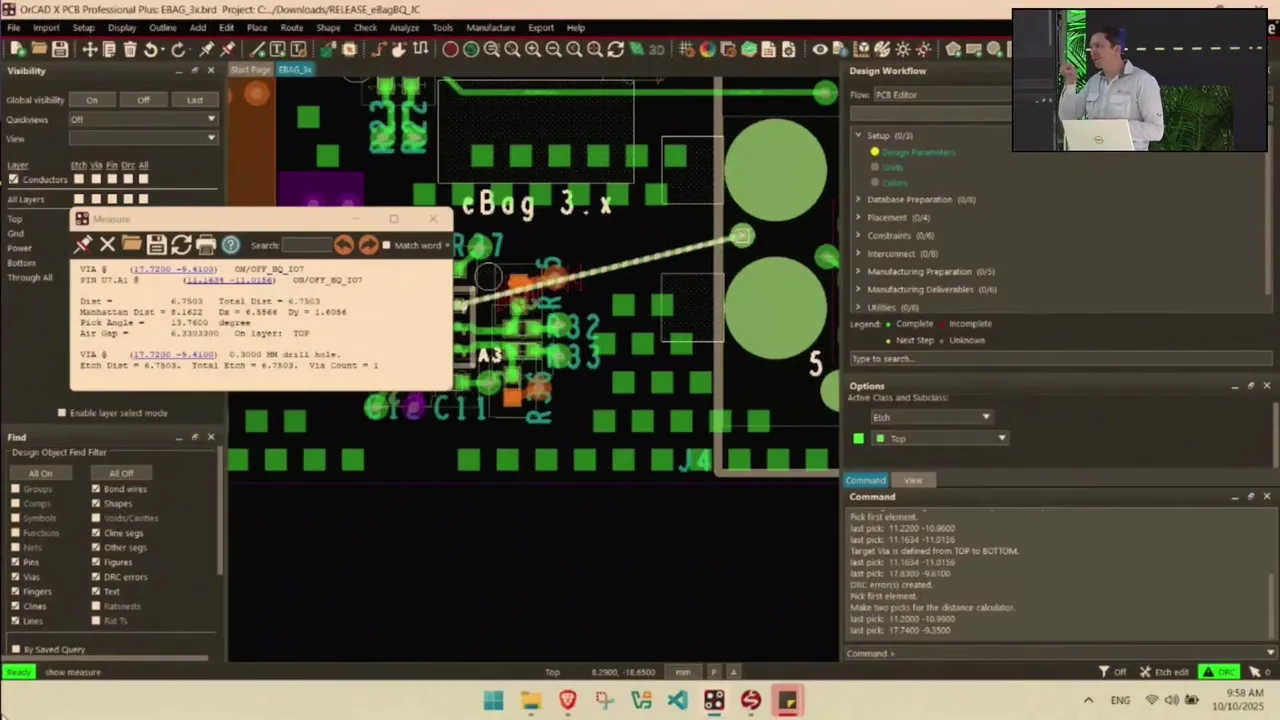
Task: Click the layers stack-up icon
Action: click(x=748, y=49)
